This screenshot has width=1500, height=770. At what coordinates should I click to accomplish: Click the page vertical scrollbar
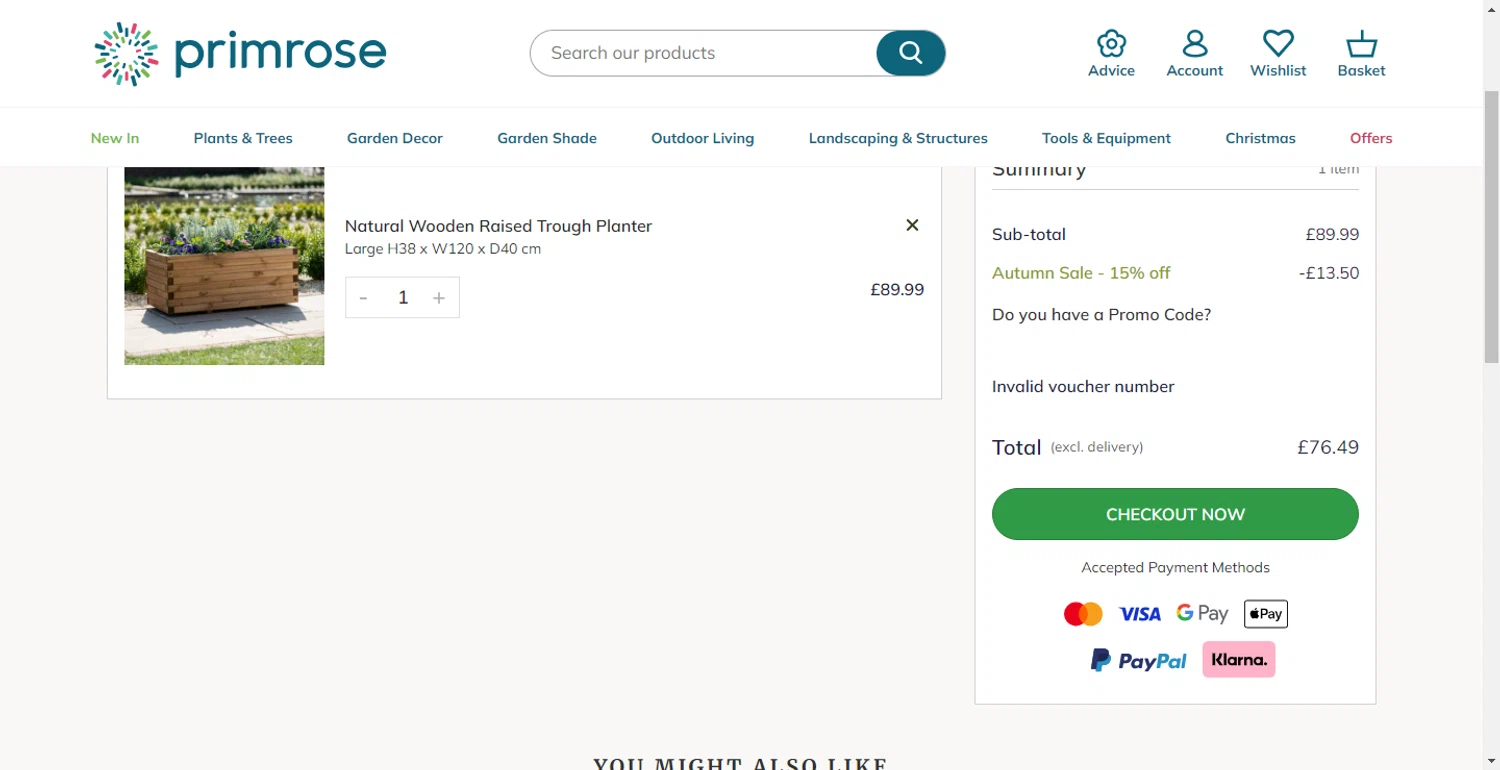1491,400
